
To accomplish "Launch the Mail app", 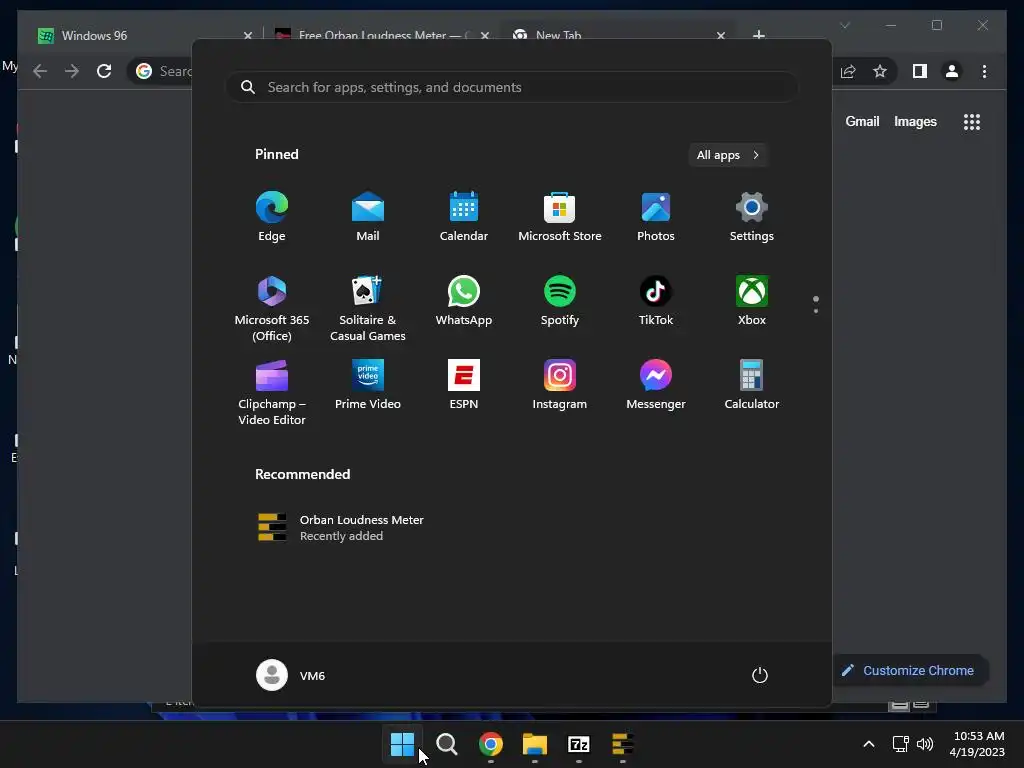I will [x=368, y=217].
